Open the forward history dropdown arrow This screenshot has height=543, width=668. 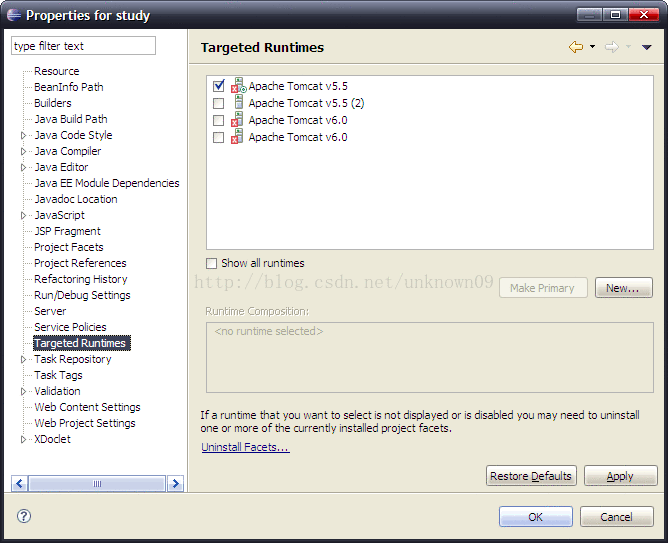[628, 46]
